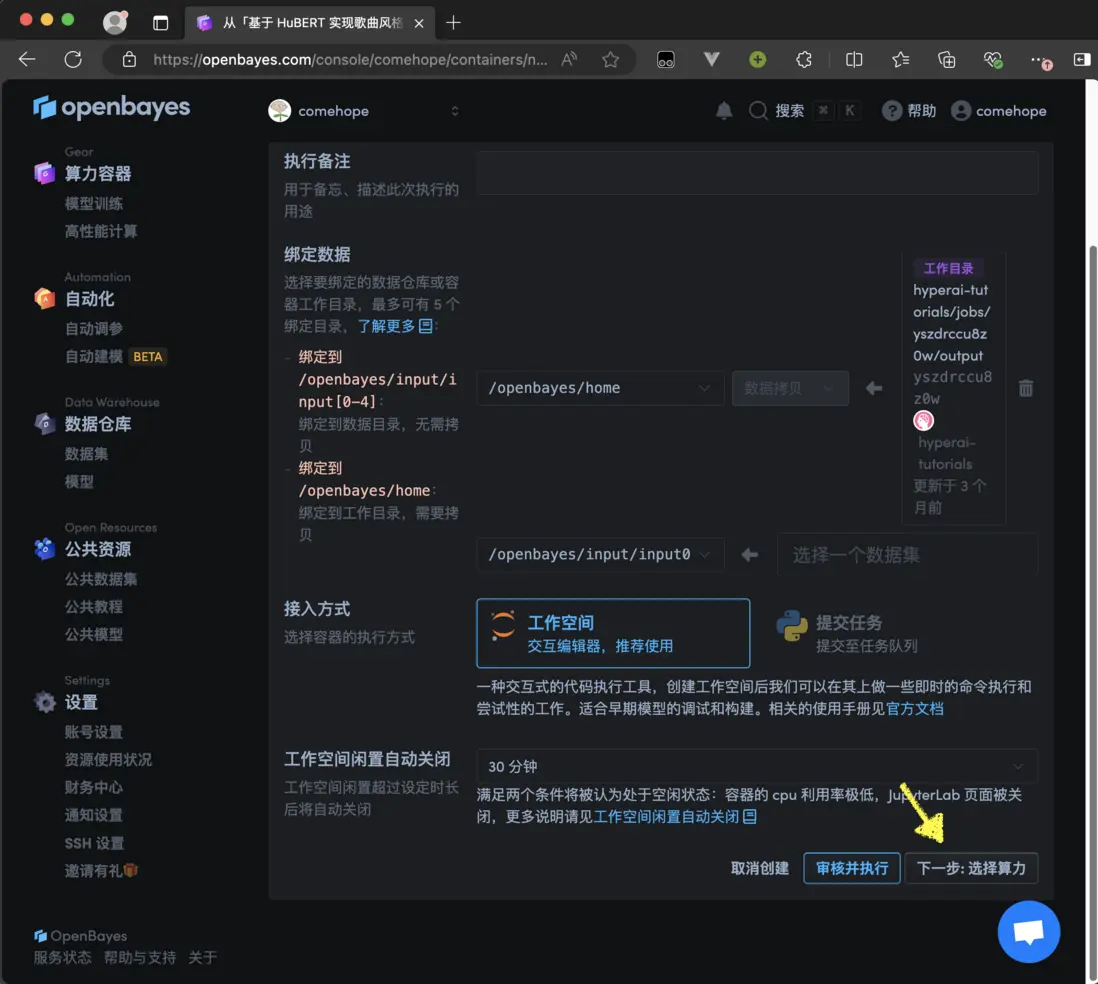Expand the 30 分钟 idle shutdown dropdown

click(x=756, y=766)
